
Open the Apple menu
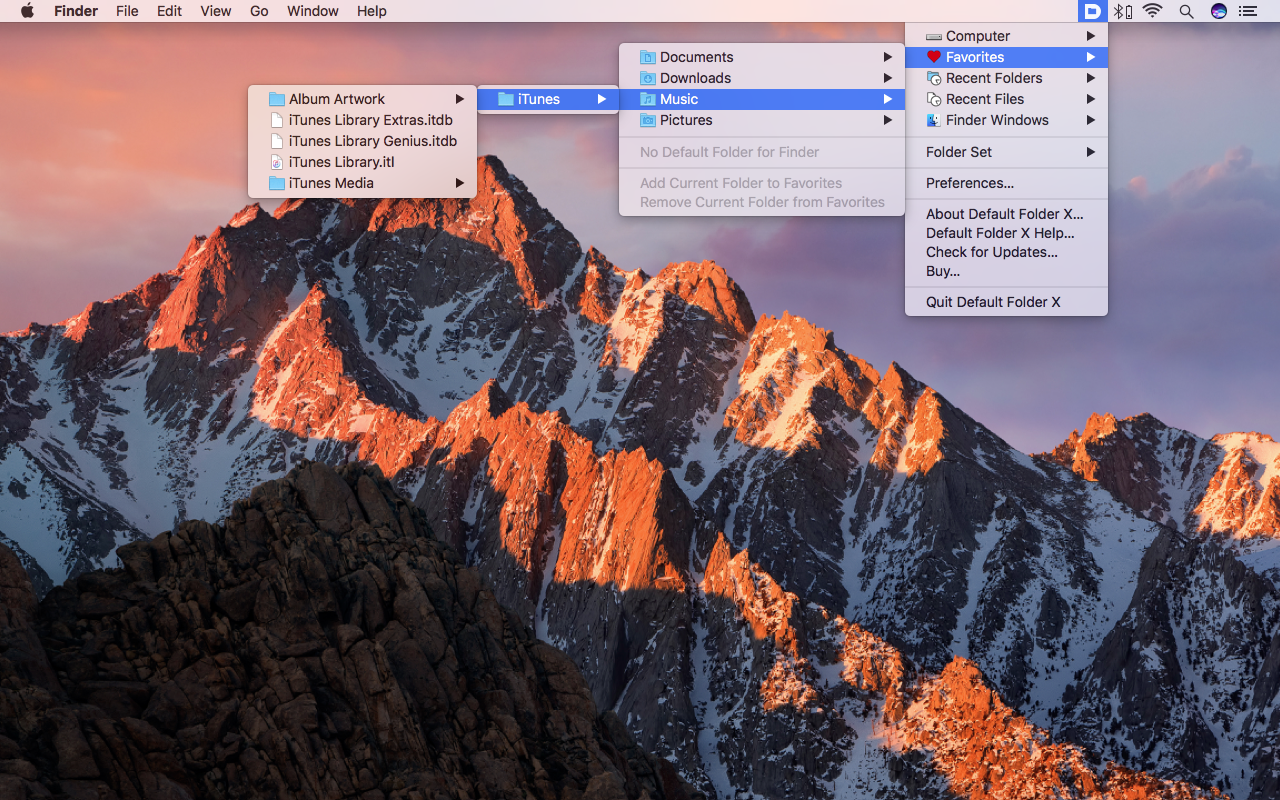coord(27,11)
